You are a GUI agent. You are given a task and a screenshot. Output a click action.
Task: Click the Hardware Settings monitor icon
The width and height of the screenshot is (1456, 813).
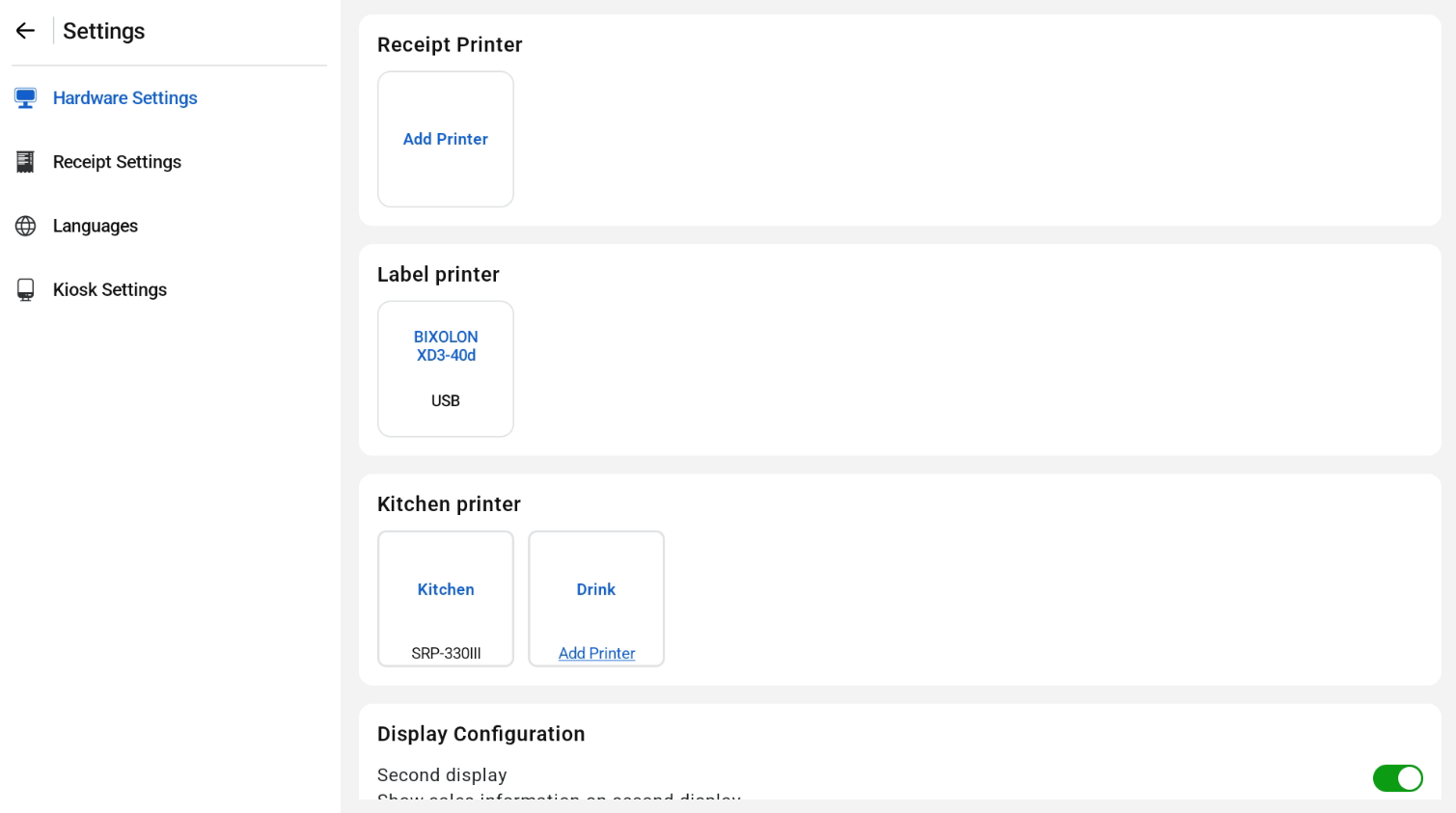[x=26, y=98]
